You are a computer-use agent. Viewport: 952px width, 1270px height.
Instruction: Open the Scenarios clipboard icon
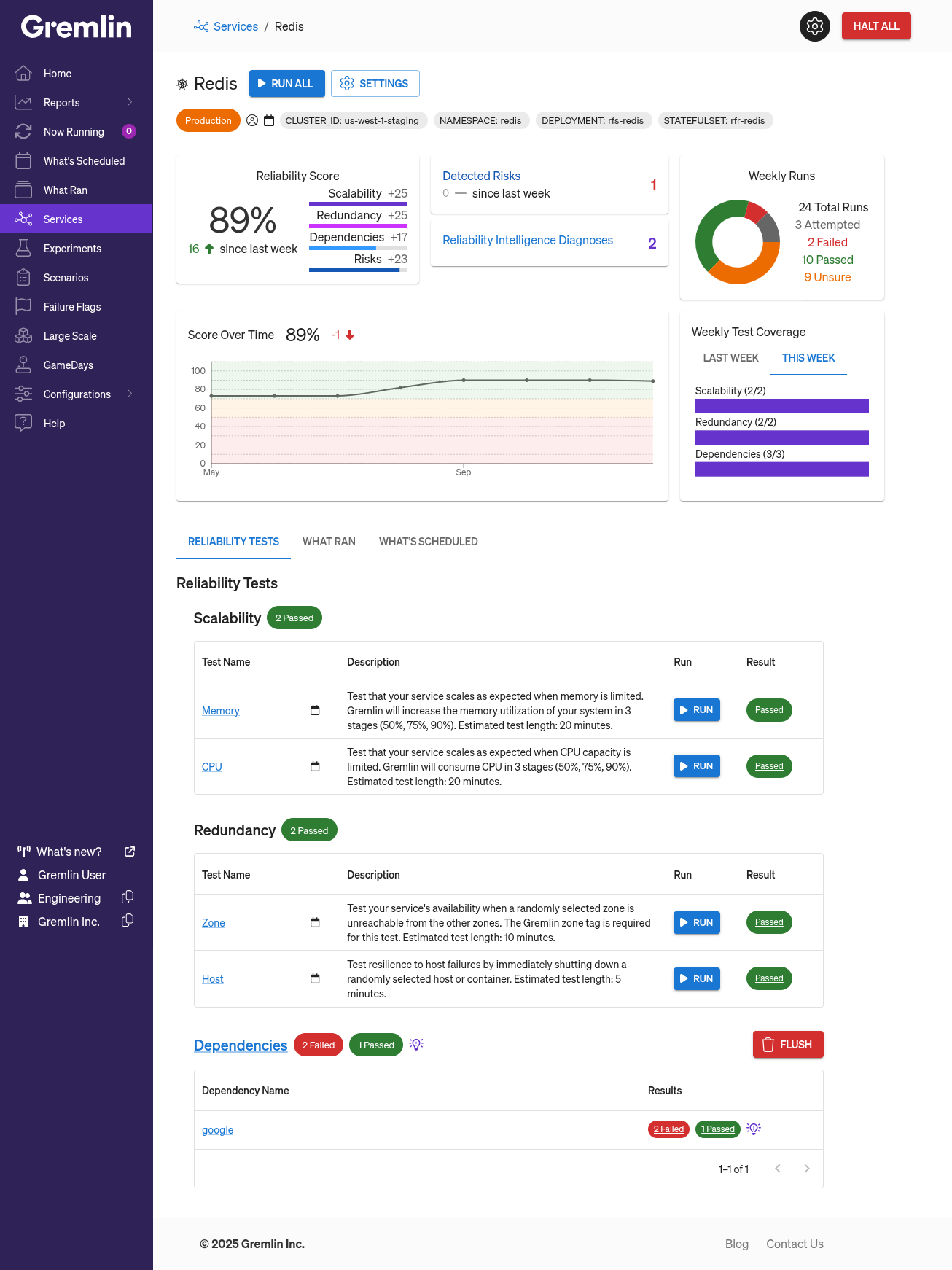click(x=23, y=277)
